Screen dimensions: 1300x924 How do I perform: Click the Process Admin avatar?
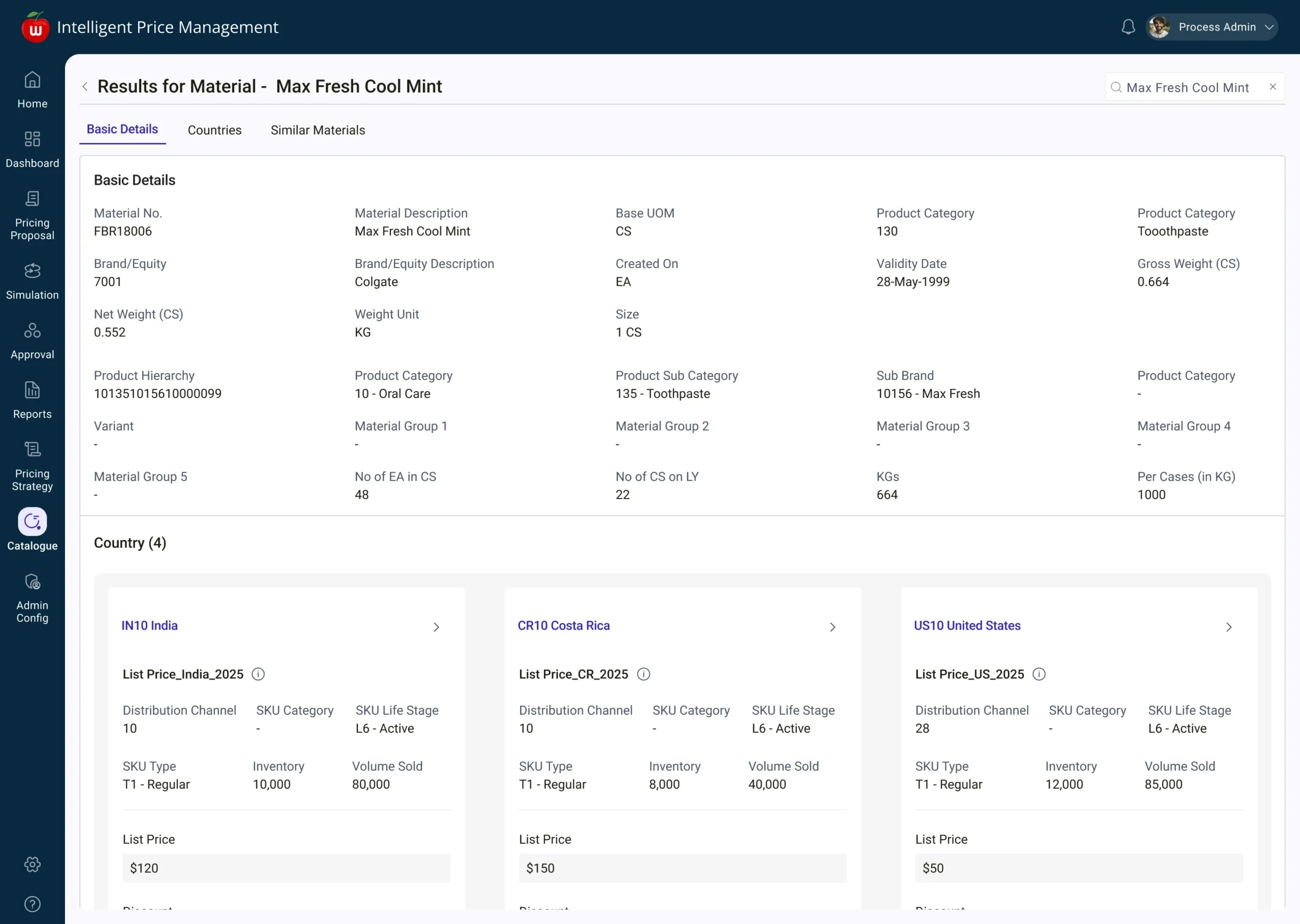tap(1159, 27)
